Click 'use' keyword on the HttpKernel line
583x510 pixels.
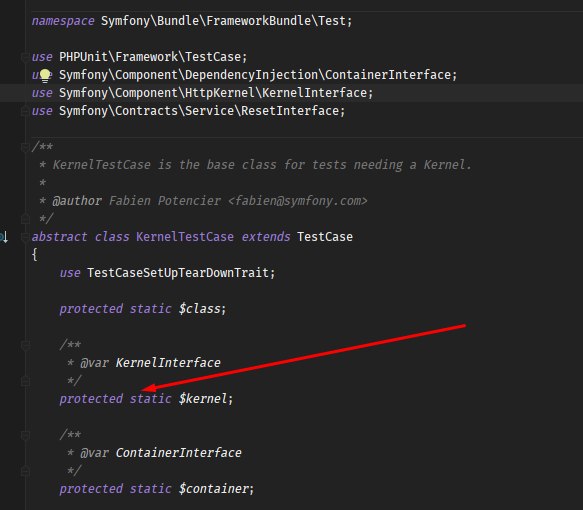(42, 93)
